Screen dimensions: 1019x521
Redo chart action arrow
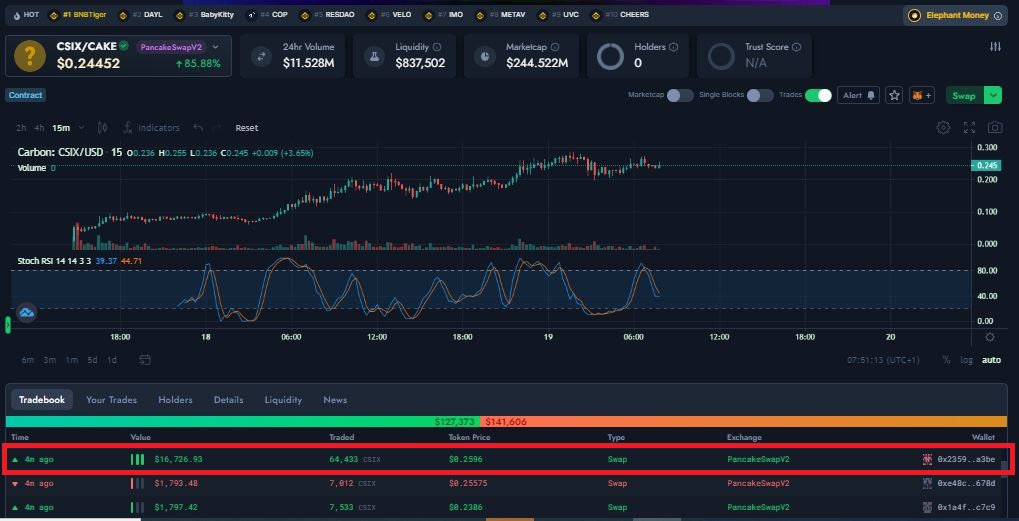pos(218,128)
